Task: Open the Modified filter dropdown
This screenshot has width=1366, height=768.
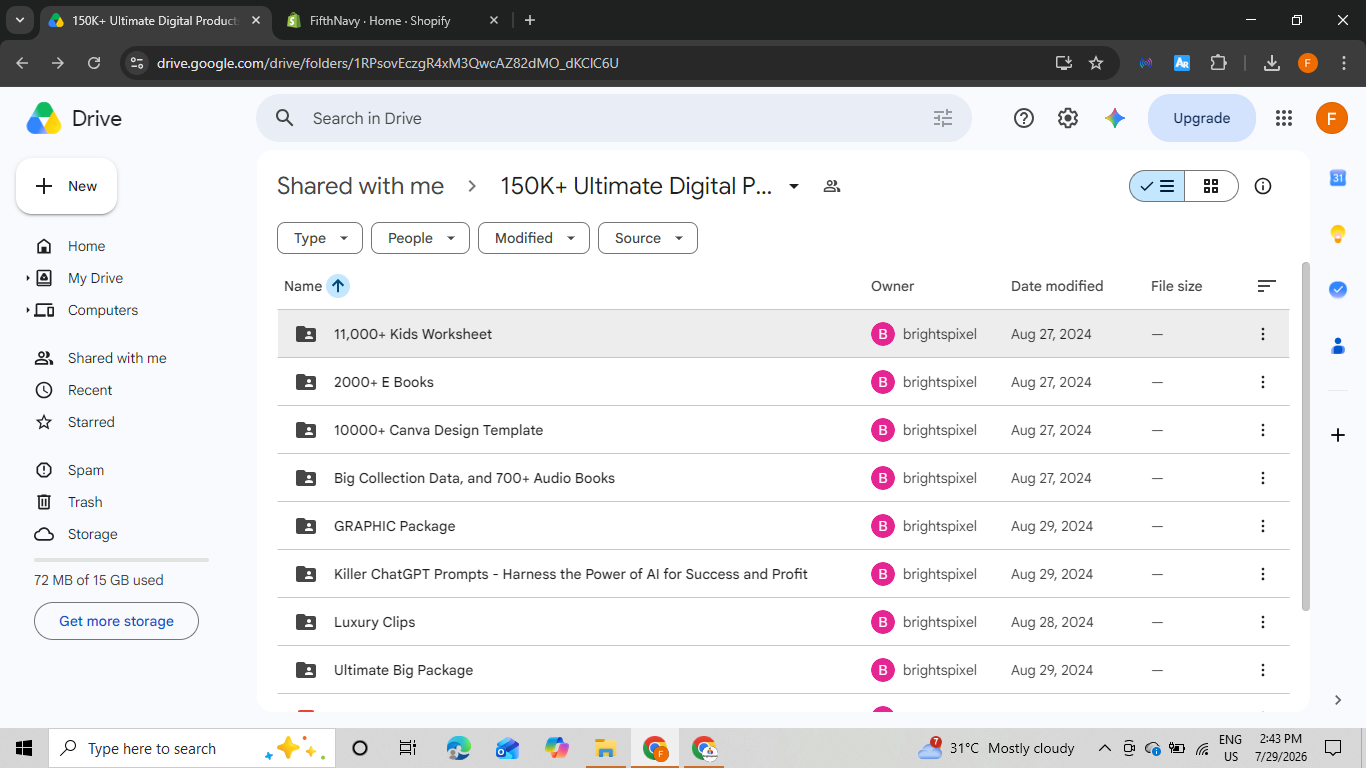Action: point(534,238)
